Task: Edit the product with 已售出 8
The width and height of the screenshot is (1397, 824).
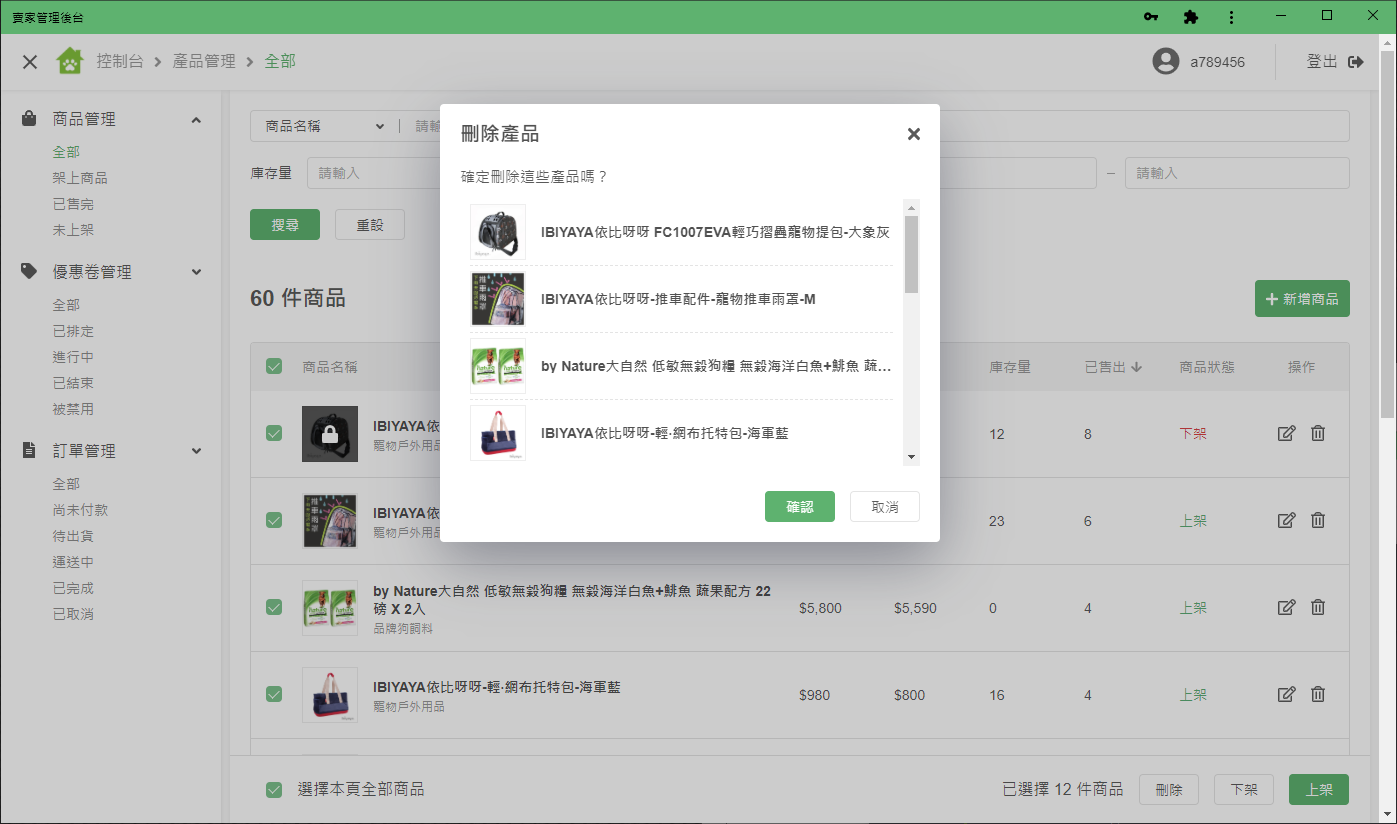Action: (x=1287, y=433)
